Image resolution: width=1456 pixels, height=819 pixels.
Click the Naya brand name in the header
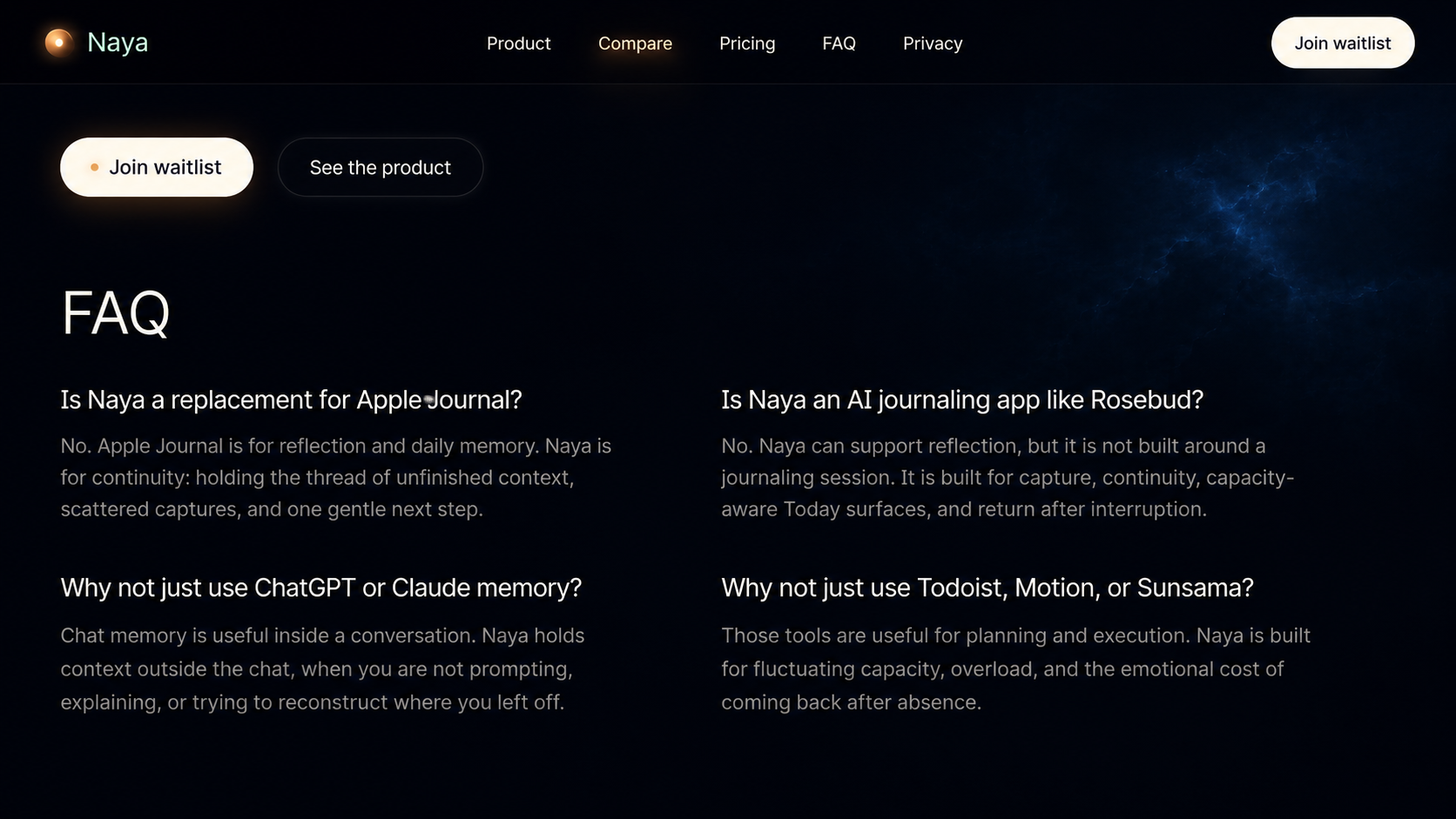click(118, 42)
